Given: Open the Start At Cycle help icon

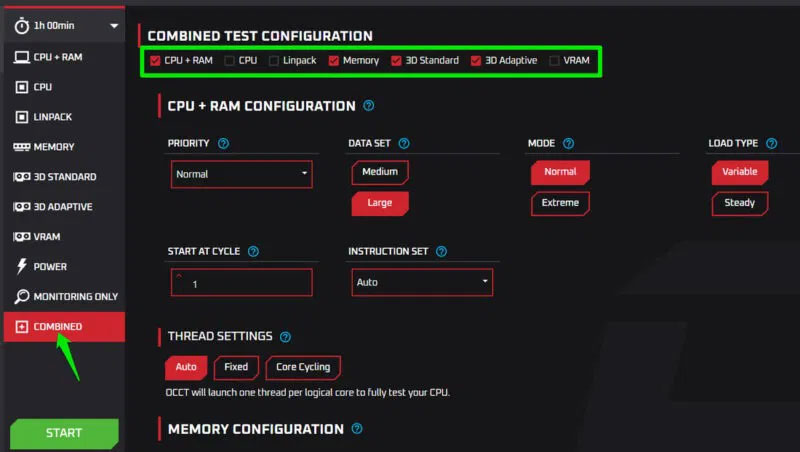Looking at the screenshot, I should pos(253,251).
